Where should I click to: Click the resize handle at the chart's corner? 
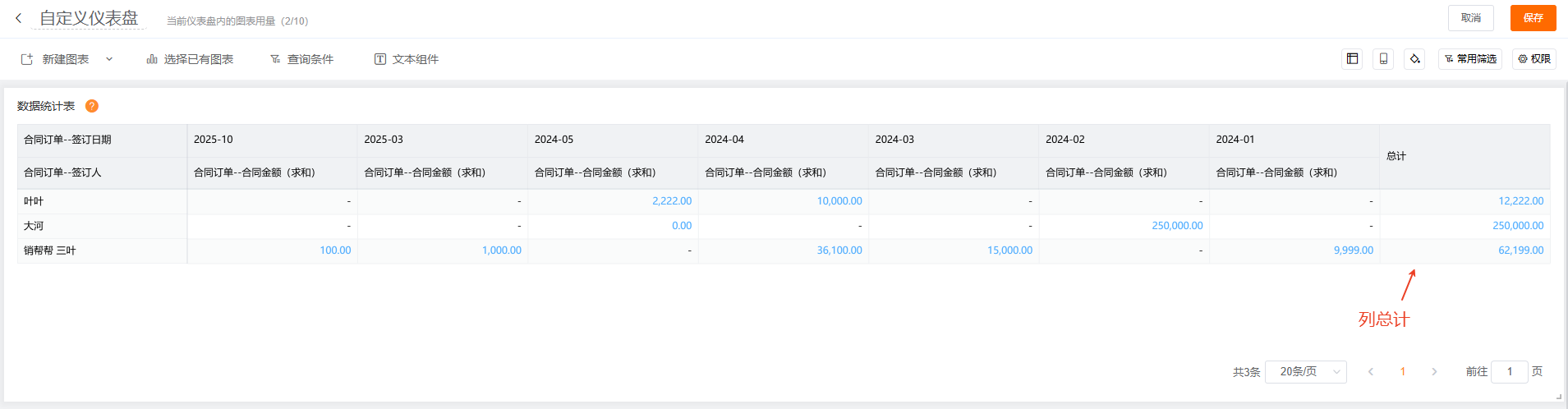pos(1558,397)
